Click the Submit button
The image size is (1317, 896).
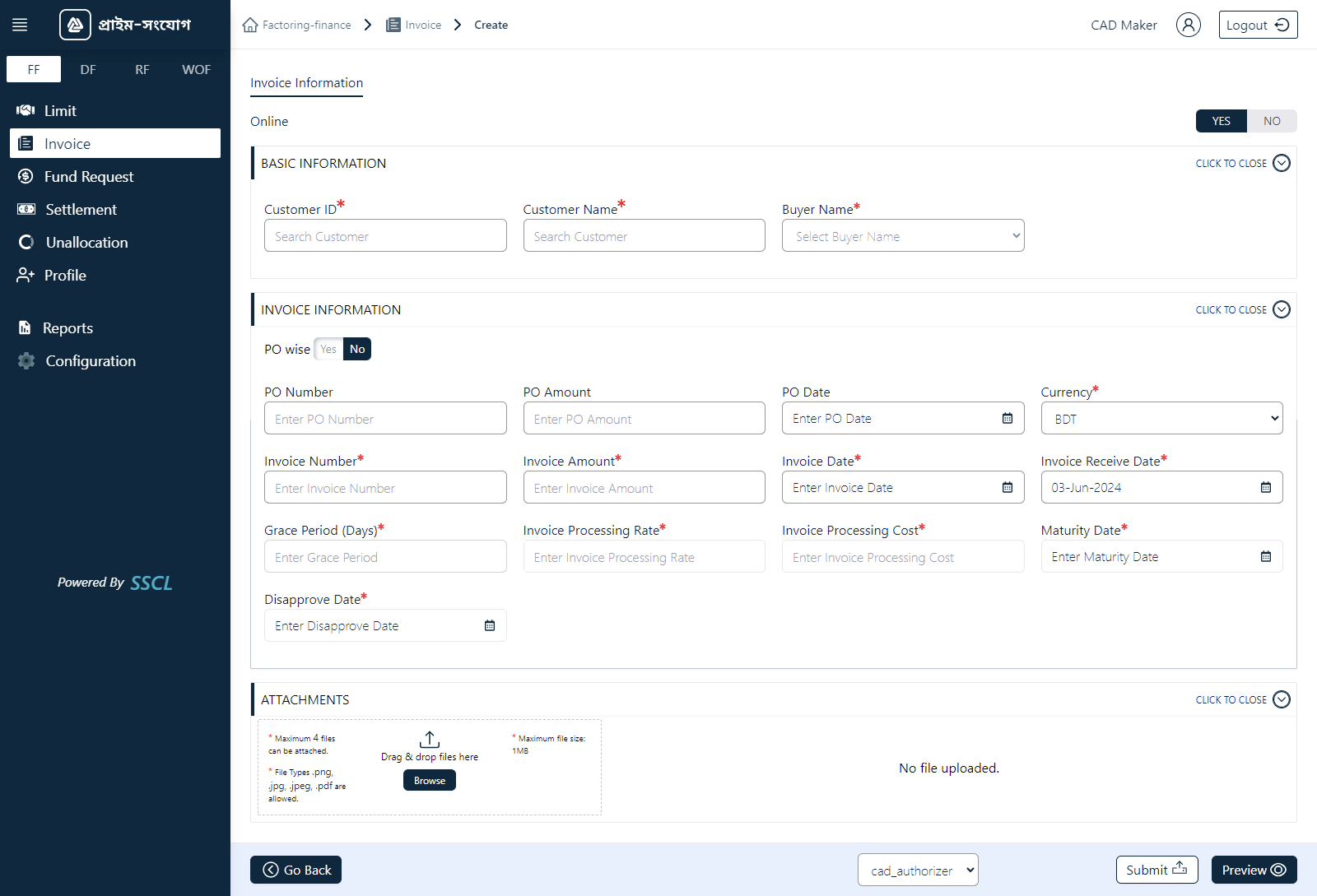tap(1156, 870)
